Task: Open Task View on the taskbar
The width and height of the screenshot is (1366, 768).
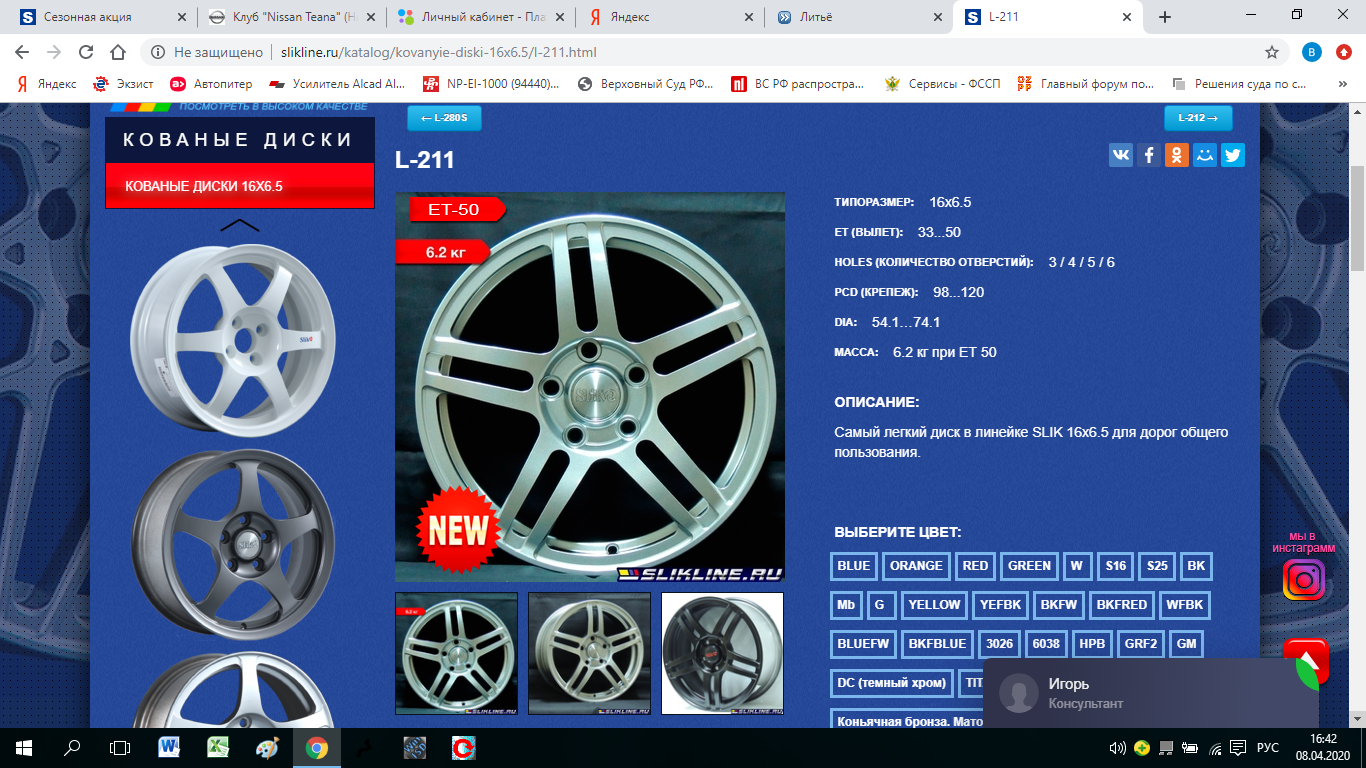Action: tap(120, 747)
